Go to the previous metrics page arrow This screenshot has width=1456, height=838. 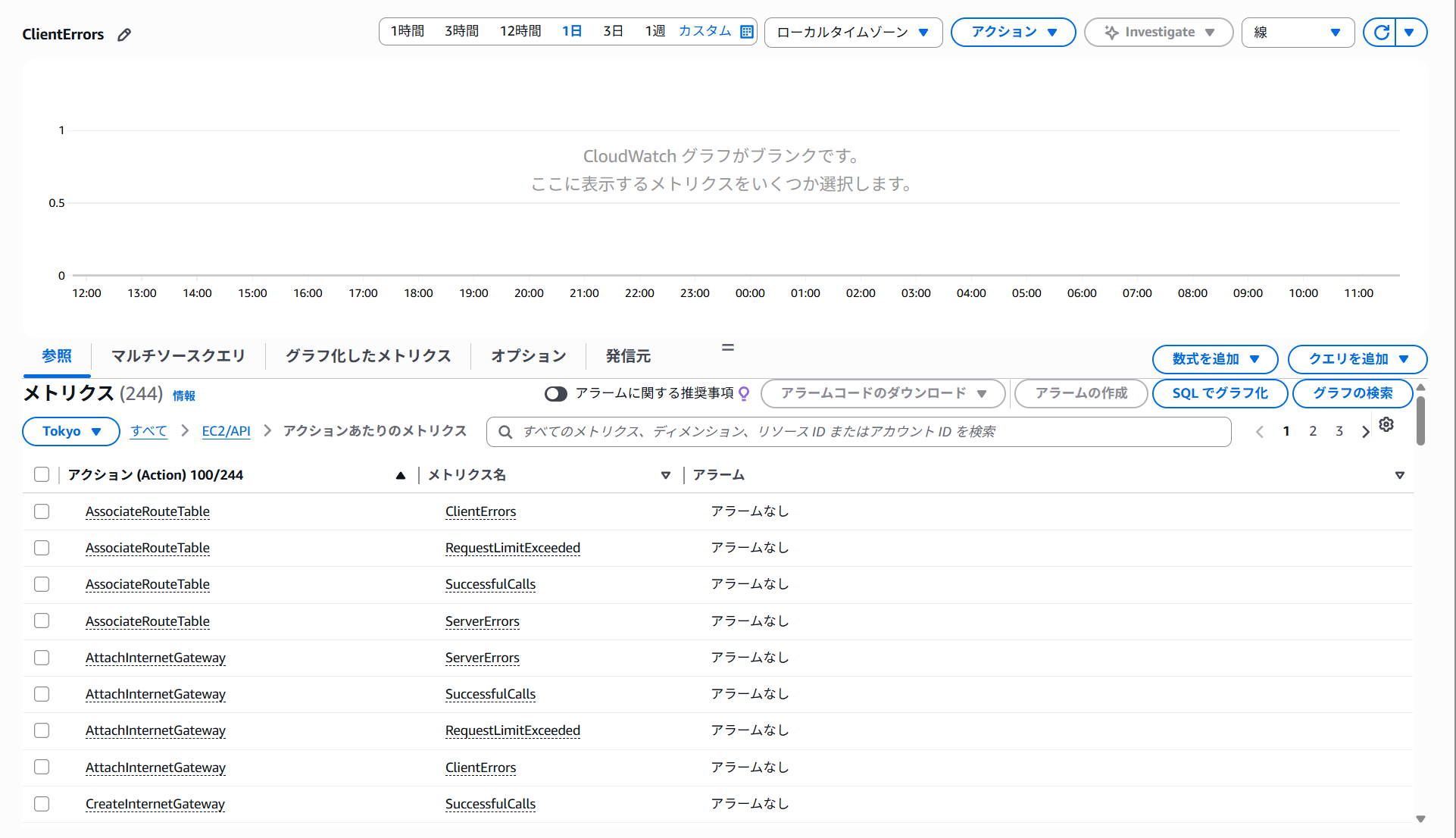click(x=1260, y=431)
